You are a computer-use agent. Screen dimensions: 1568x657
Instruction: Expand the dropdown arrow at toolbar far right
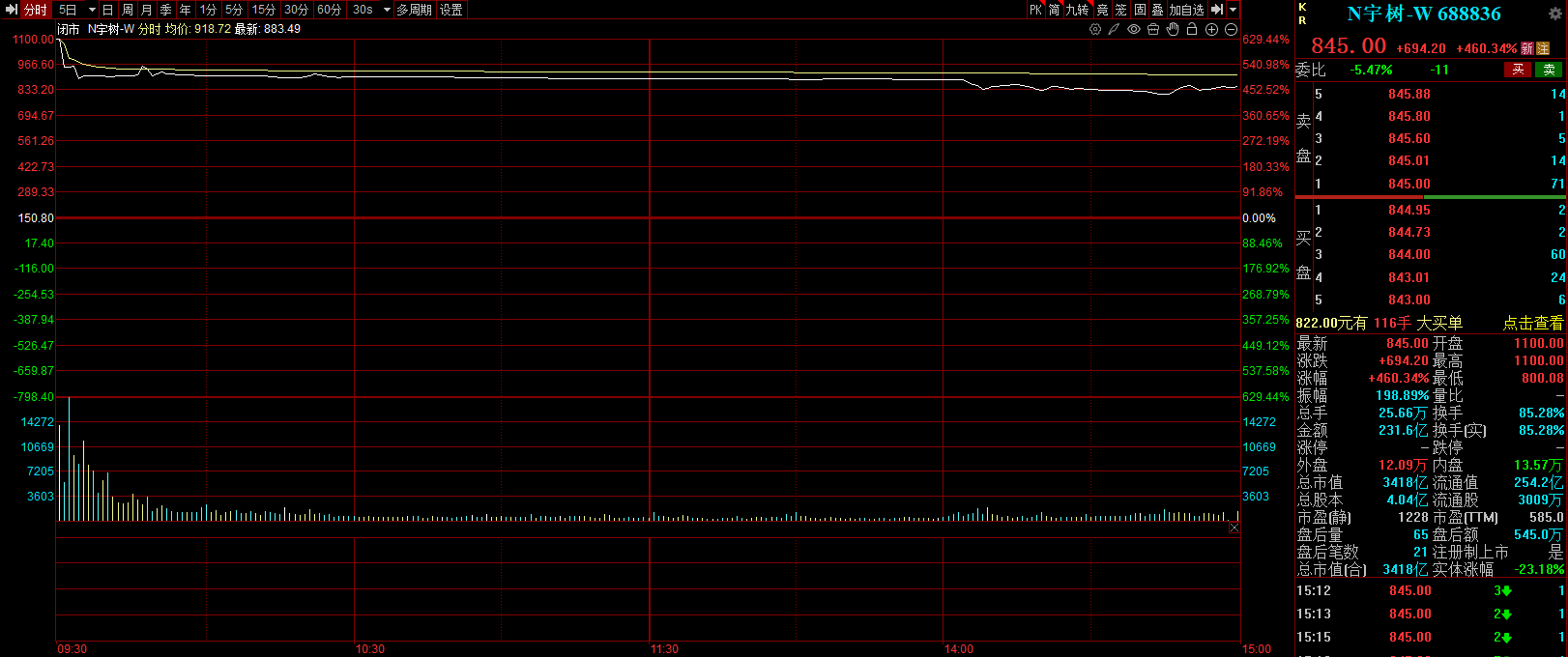1233,10
